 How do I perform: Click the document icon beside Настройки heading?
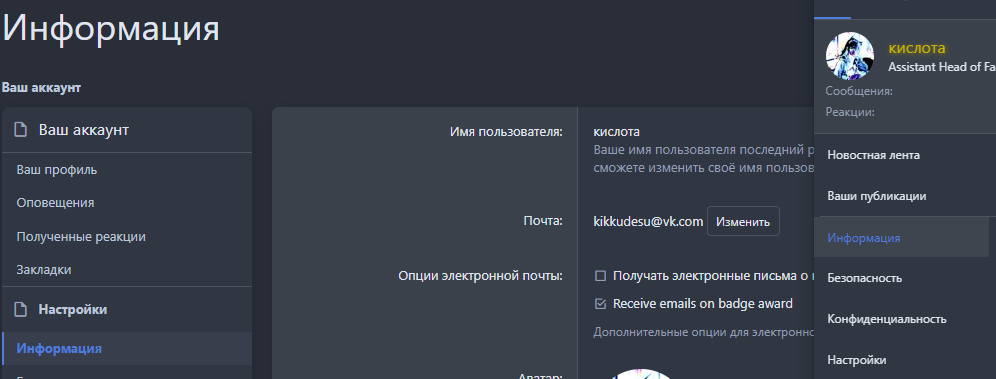click(x=21, y=310)
